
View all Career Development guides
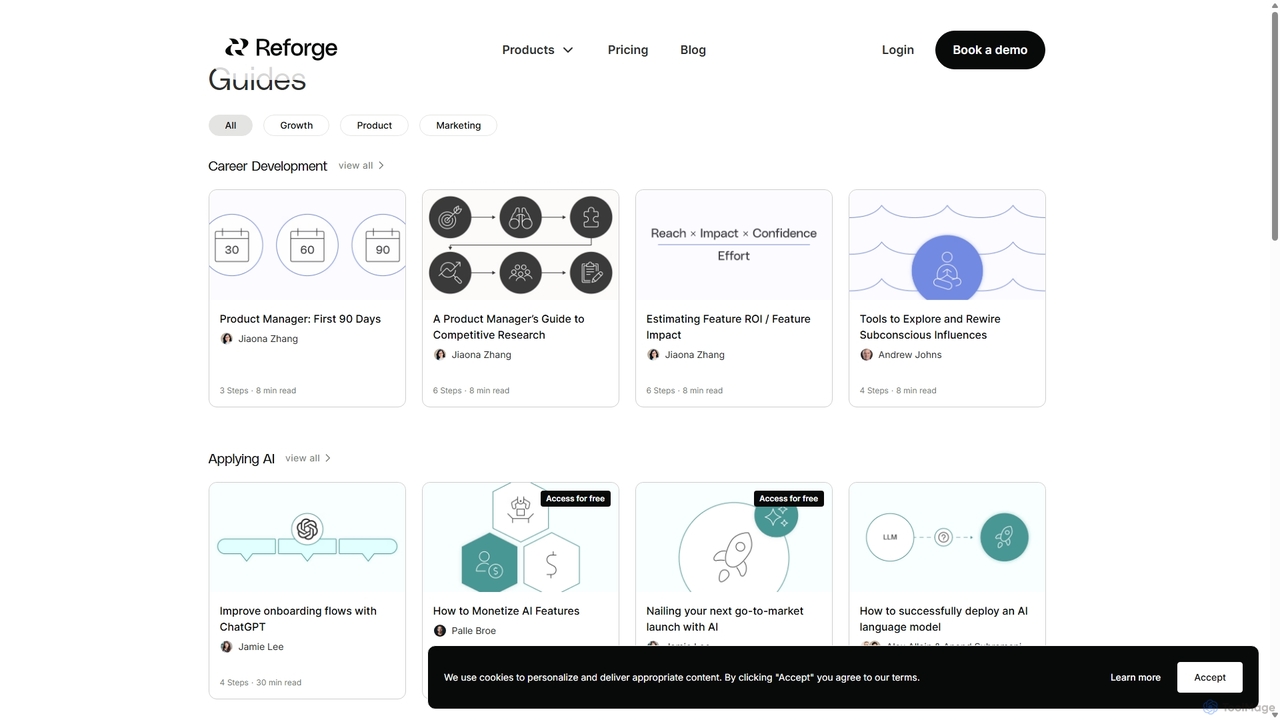361,166
